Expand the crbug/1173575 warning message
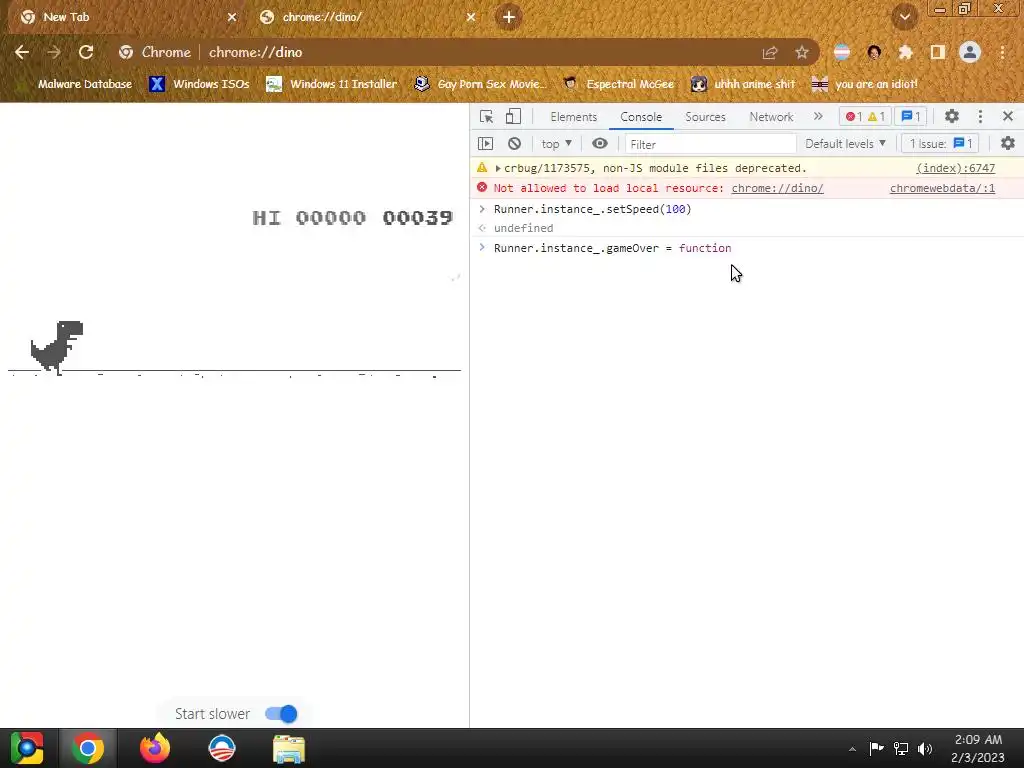The height and width of the screenshot is (768, 1024). click(x=498, y=168)
